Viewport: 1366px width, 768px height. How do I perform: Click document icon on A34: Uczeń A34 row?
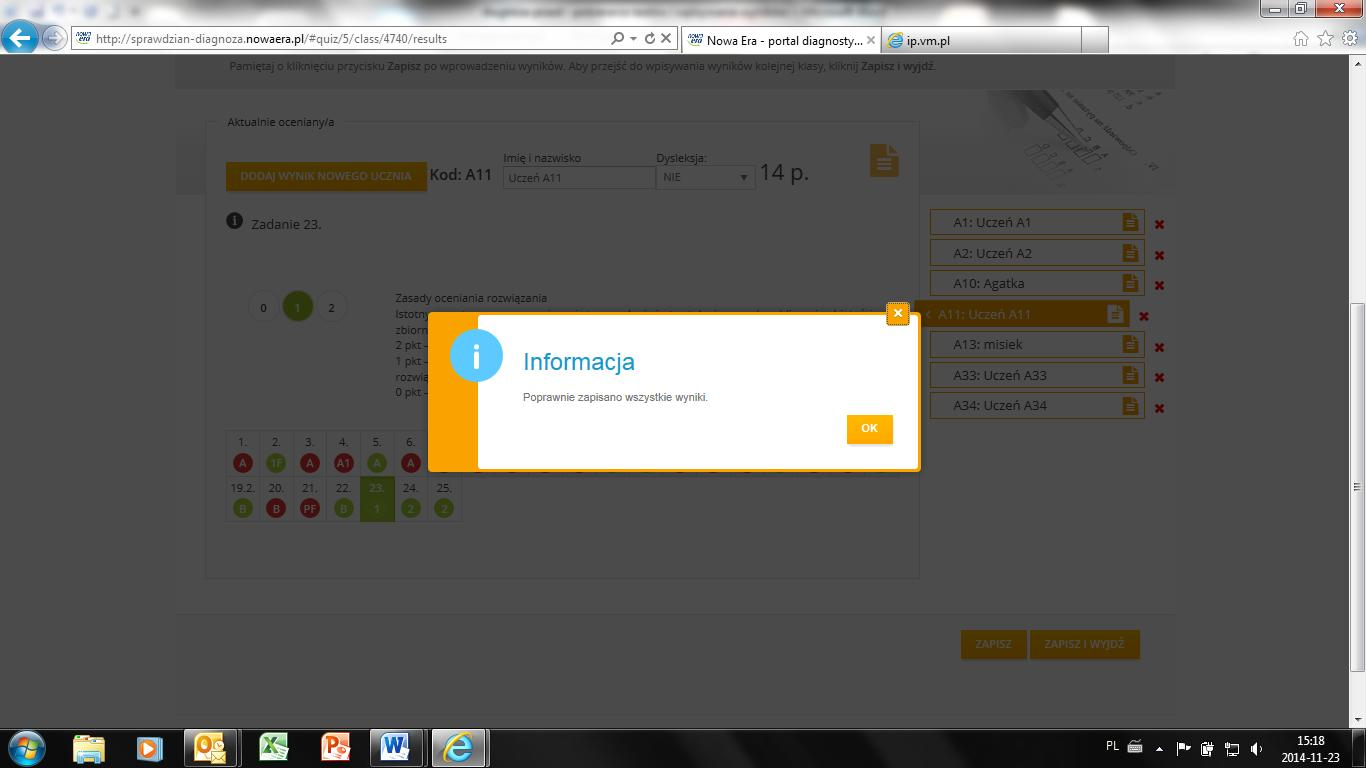tap(1130, 405)
